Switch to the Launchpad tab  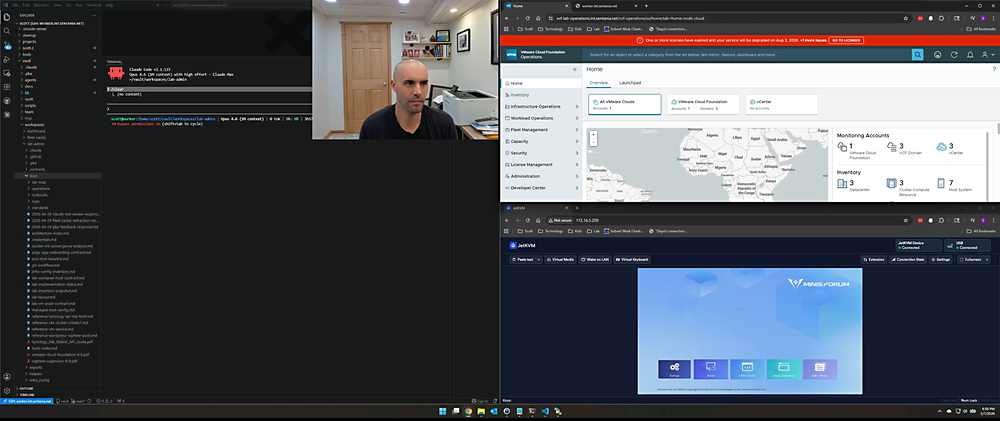coord(630,83)
